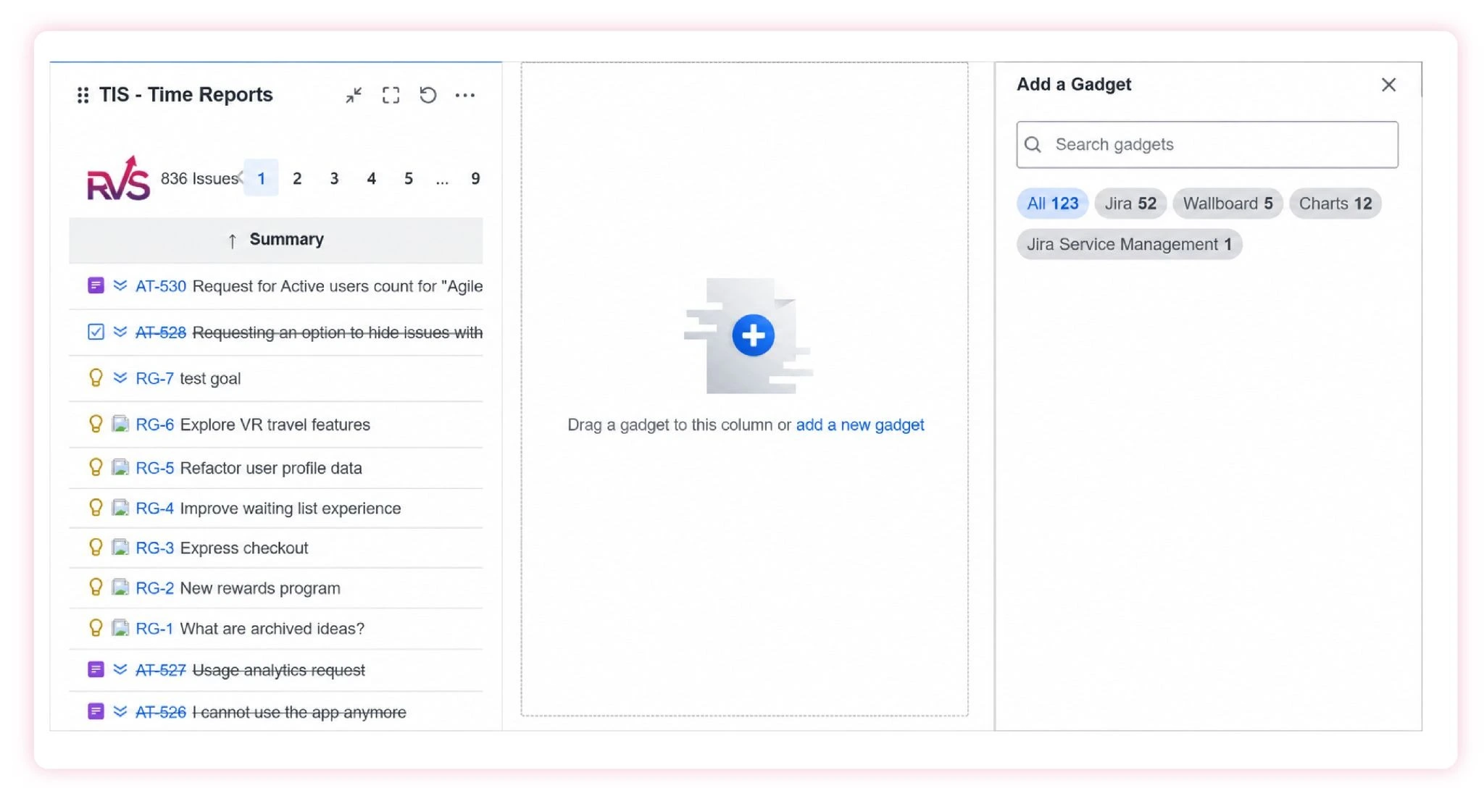Screen dimensions: 1484x812
Task: Click the '836 Issues' count text
Action: click(199, 178)
